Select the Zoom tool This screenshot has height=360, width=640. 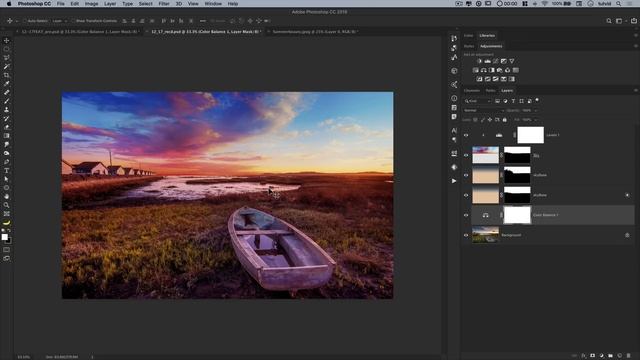pos(7,205)
